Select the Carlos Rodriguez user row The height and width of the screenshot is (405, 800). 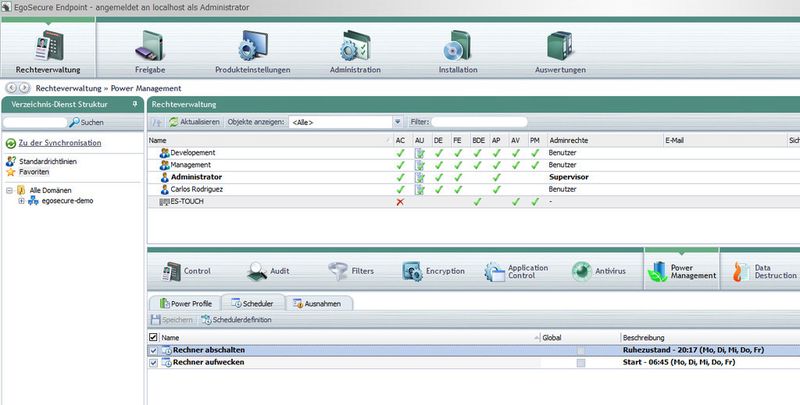473,189
